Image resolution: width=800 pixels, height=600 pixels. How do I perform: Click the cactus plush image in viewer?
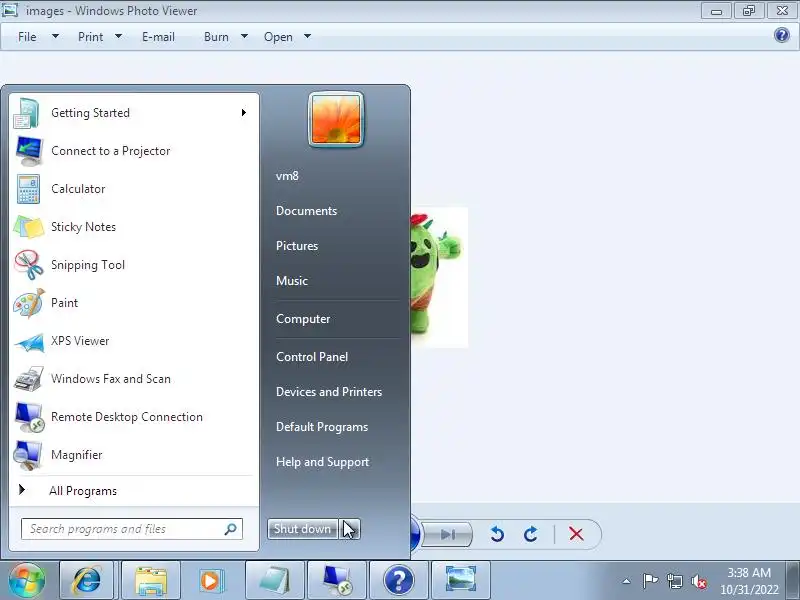[439, 278]
